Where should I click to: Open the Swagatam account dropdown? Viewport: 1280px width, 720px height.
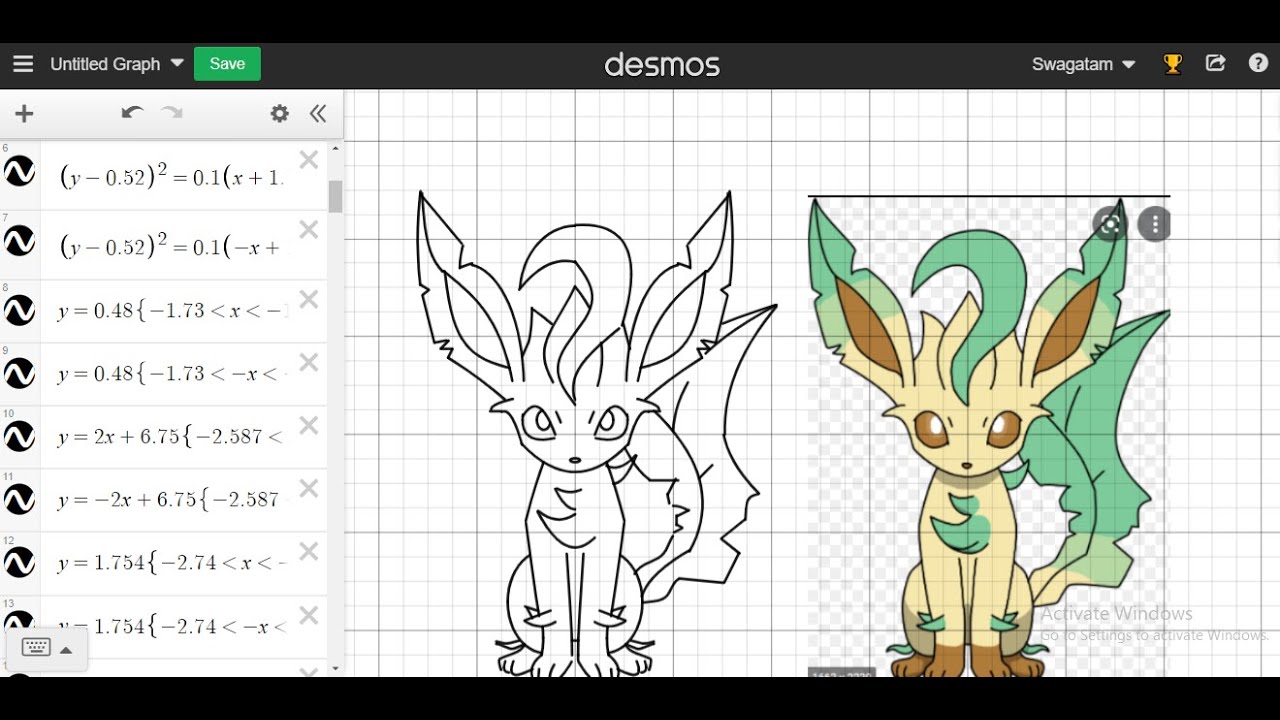point(1083,64)
